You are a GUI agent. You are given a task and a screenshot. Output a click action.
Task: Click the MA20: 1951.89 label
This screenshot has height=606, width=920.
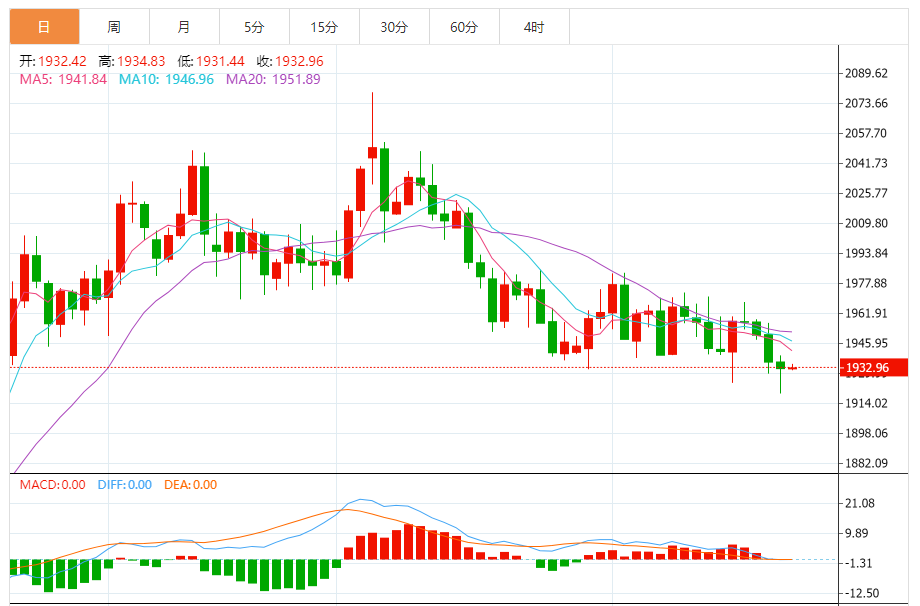click(273, 79)
